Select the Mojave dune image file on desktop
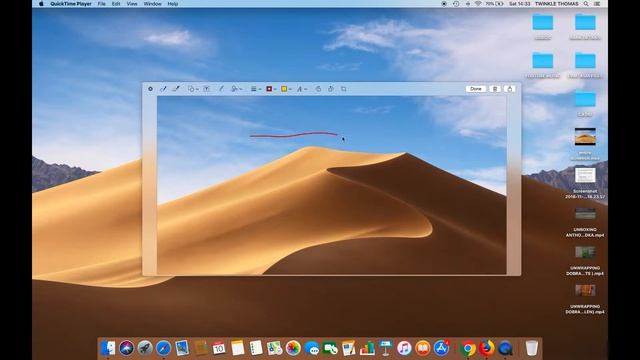640x360 pixels. [x=585, y=144]
